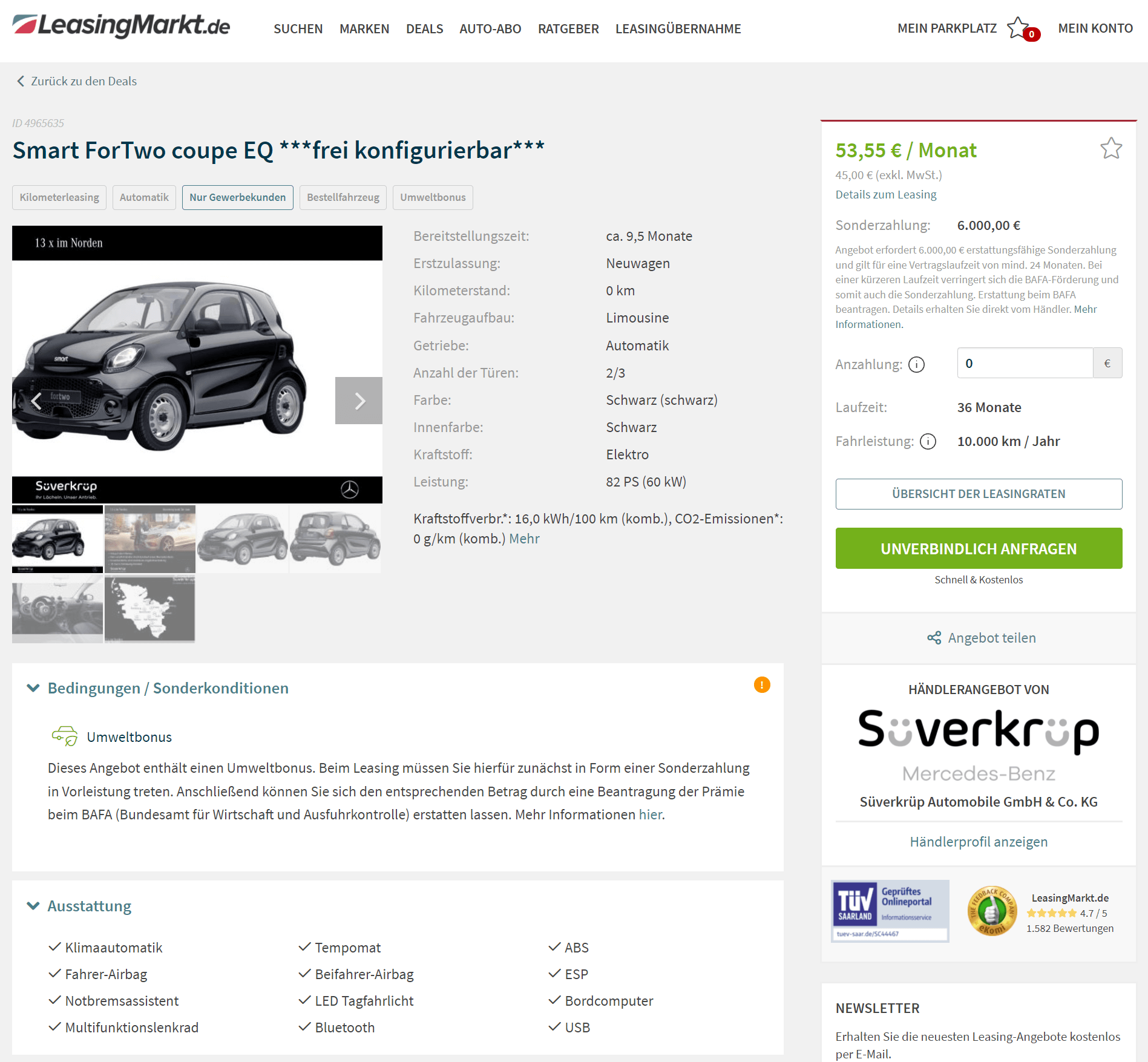Open the RATGEBER menu item
This screenshot has width=1148, height=1062.
click(x=568, y=29)
